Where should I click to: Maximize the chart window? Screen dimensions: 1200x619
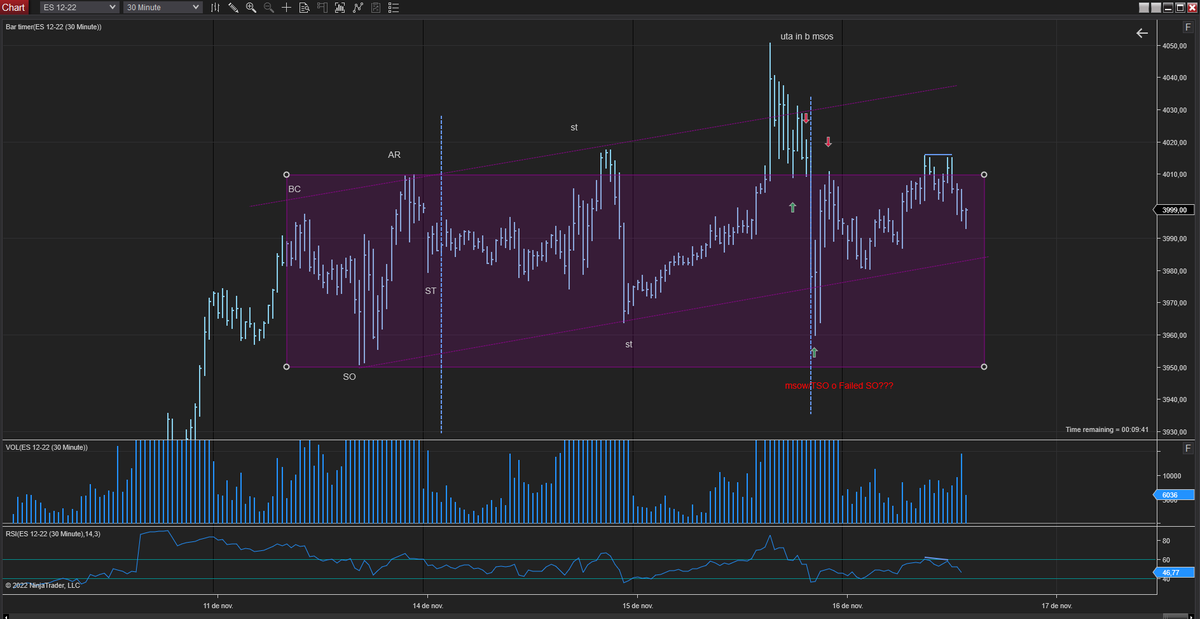(1179, 7)
